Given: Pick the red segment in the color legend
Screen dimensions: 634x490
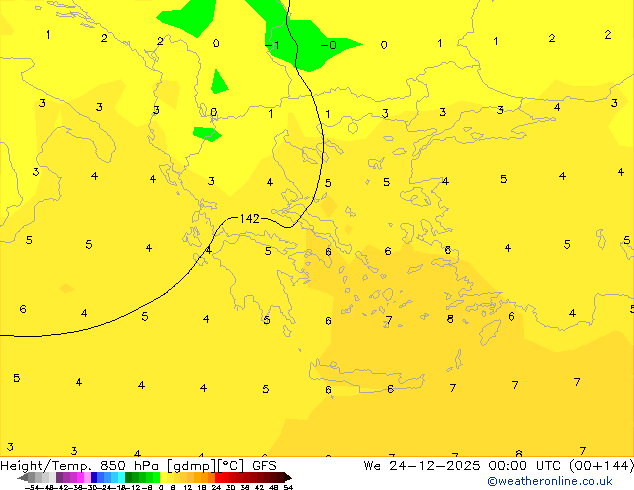Looking at the screenshot, I should 230,477.
